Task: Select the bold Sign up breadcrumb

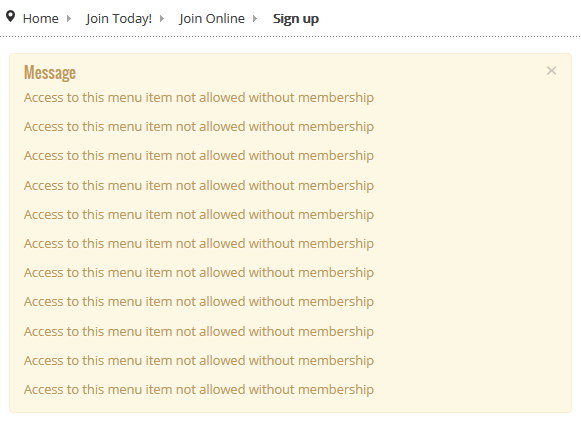Action: tap(296, 19)
